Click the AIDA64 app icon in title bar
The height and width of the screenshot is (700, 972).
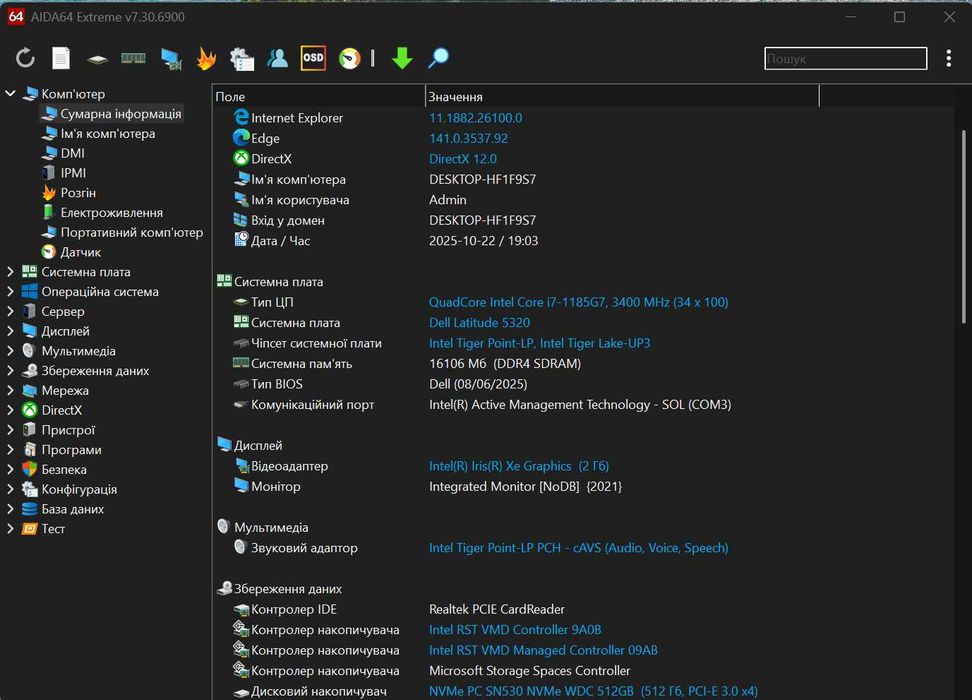(x=15, y=16)
